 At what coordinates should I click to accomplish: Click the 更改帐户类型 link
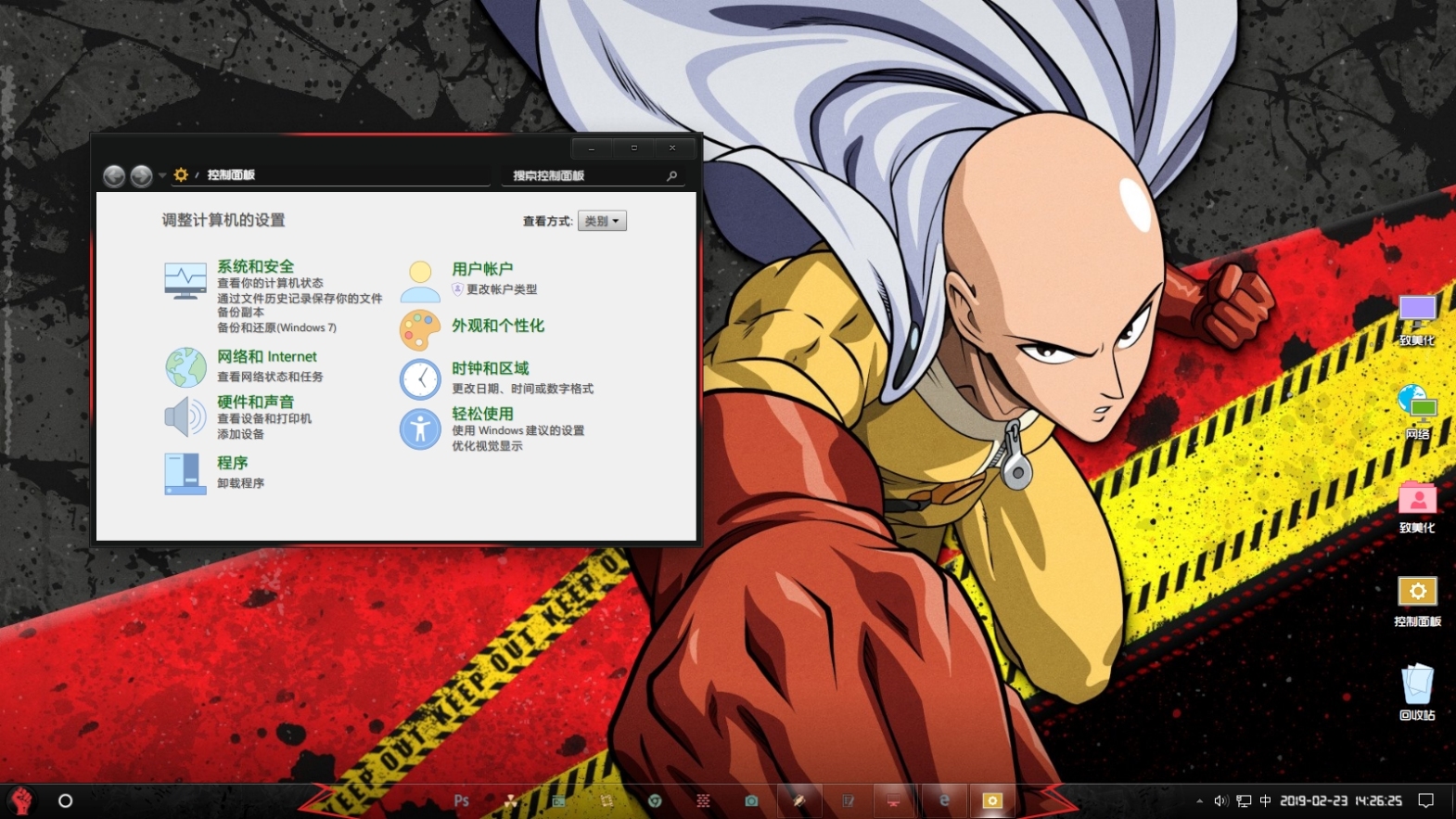pos(502,289)
